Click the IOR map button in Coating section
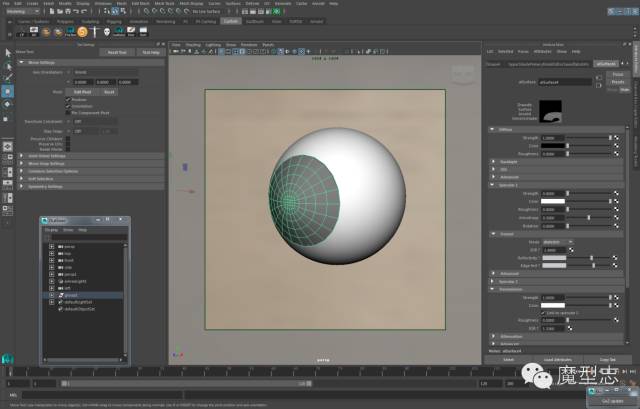 tap(571, 250)
